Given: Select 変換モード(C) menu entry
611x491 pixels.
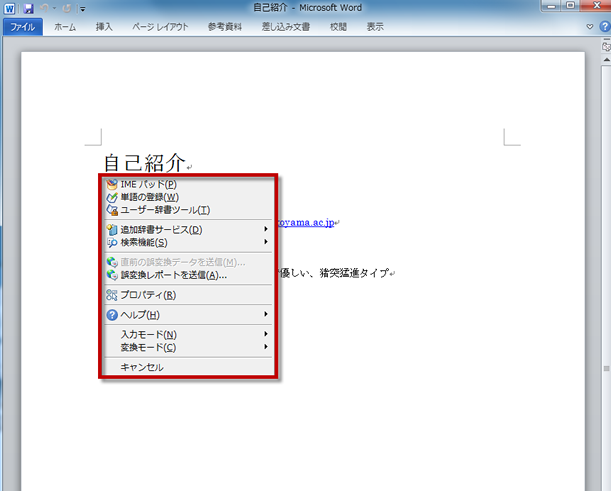Looking at the screenshot, I should click(188, 347).
